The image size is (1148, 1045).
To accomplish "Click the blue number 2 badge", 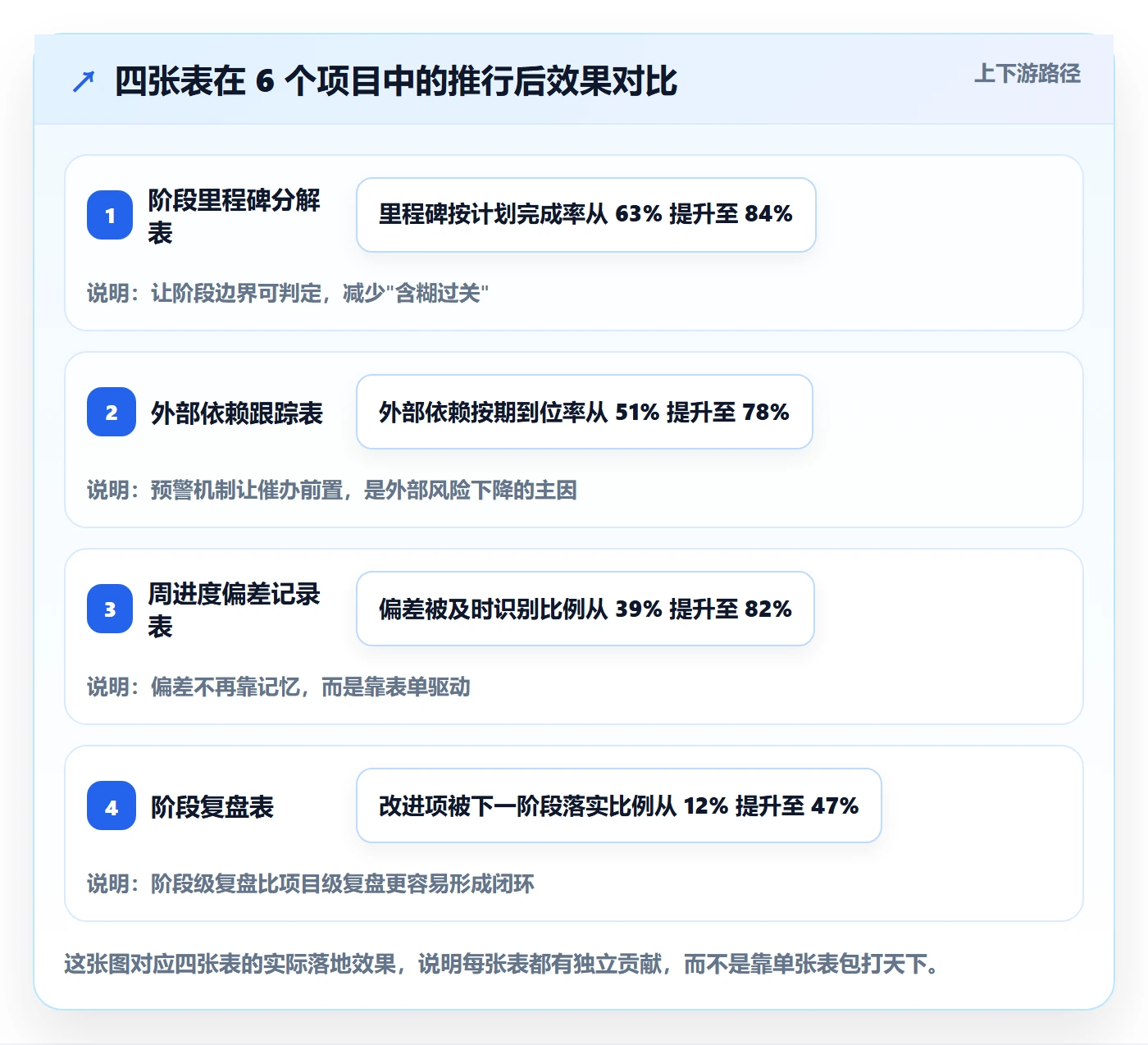I will point(111,412).
